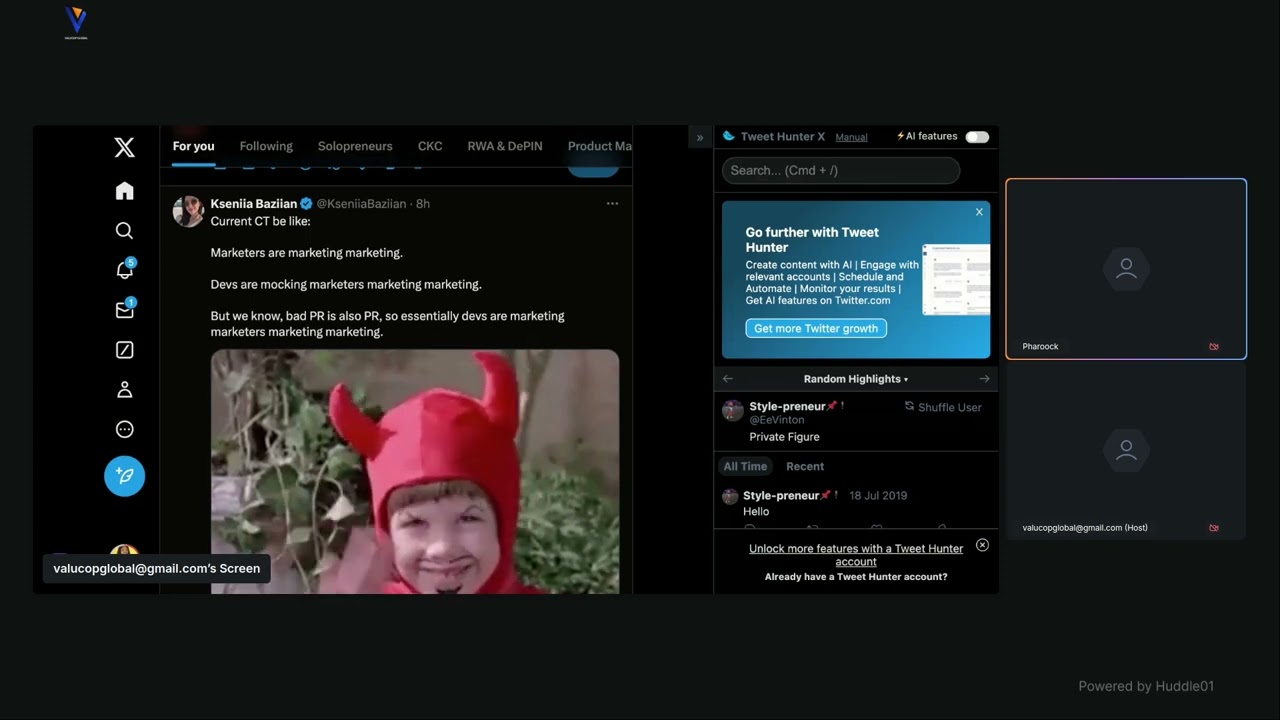Screen dimensions: 1280x720
Task: Expand the Random Highlights dropdown
Action: click(x=856, y=379)
